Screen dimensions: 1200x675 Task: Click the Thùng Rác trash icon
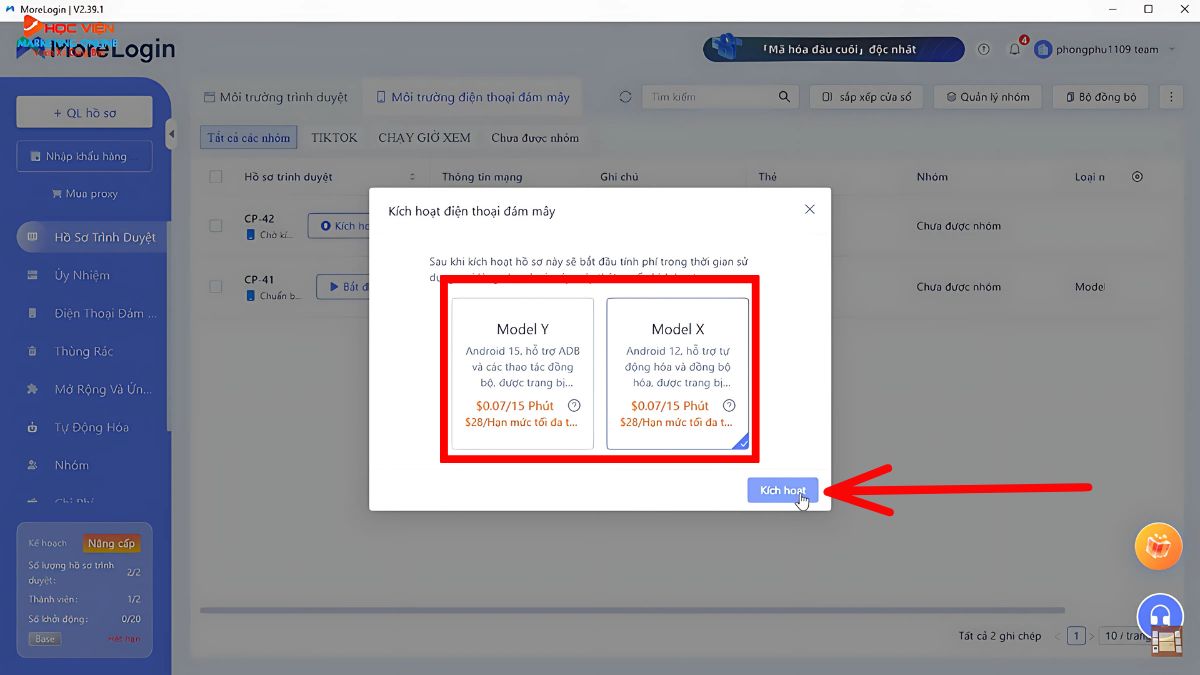coord(33,351)
